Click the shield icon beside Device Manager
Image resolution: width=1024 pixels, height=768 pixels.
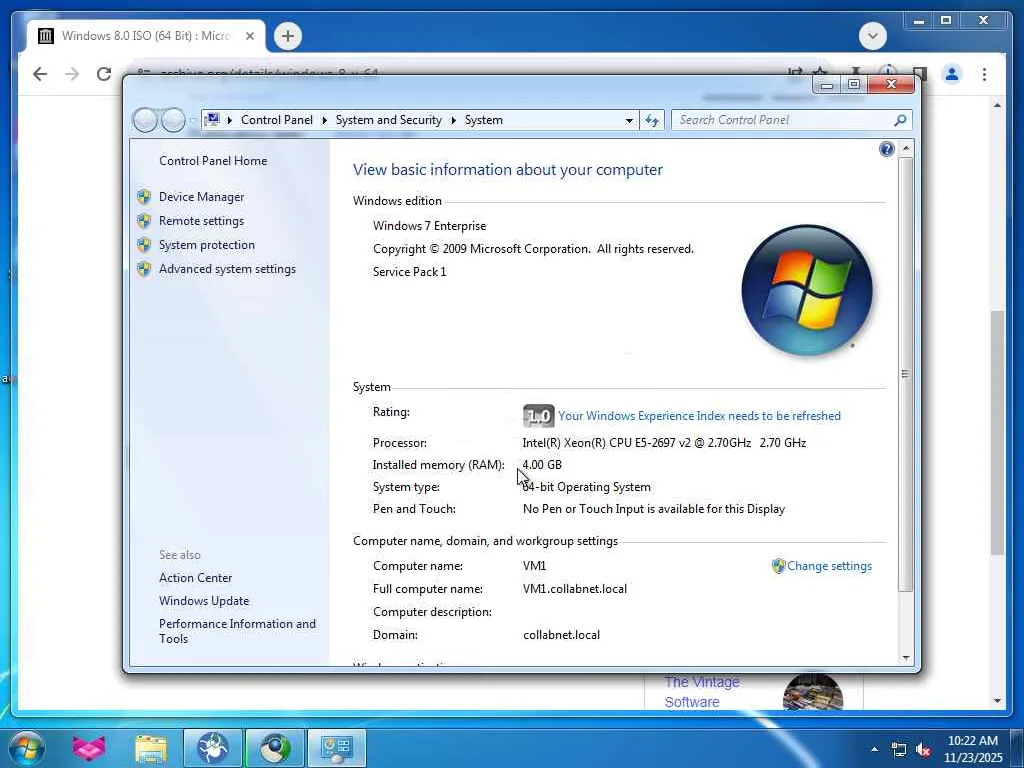click(x=144, y=197)
